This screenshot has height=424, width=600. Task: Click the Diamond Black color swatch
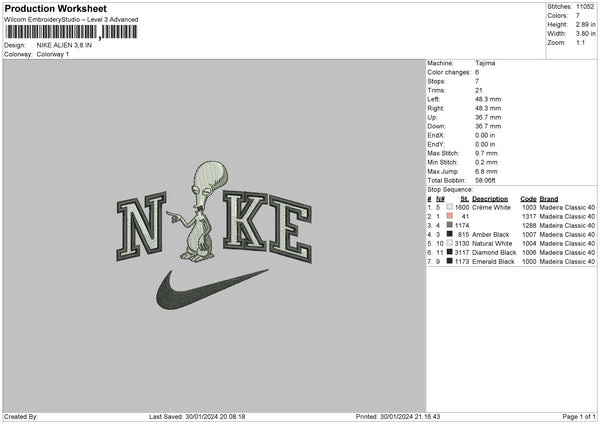(450, 252)
